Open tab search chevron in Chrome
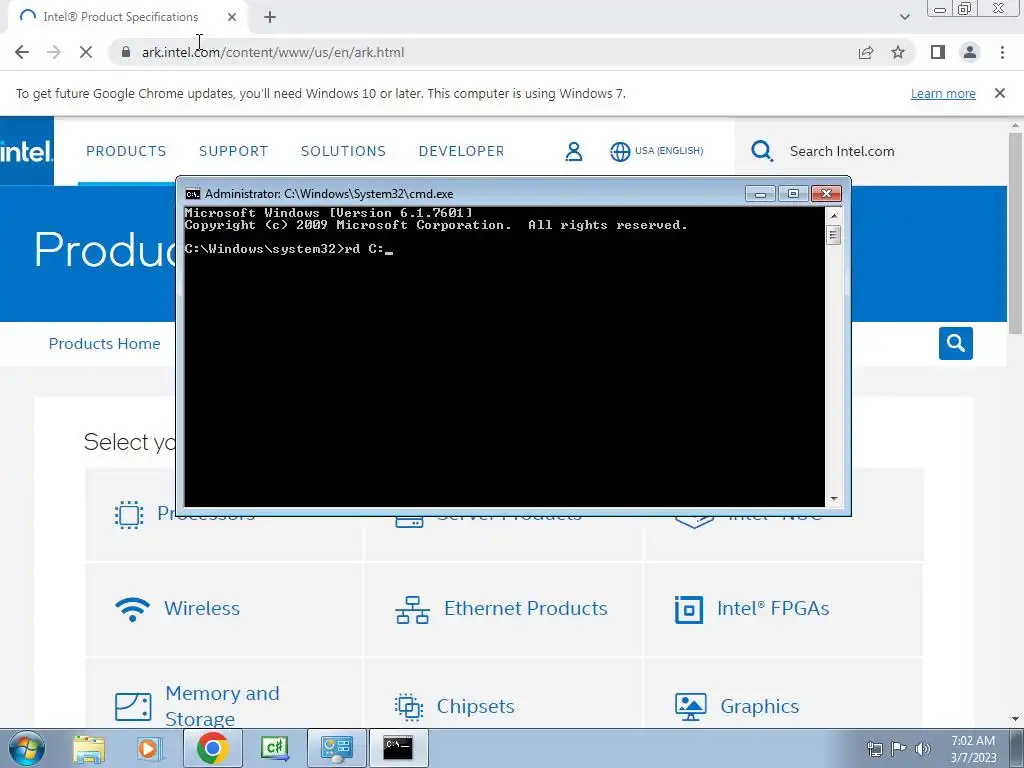 click(904, 17)
